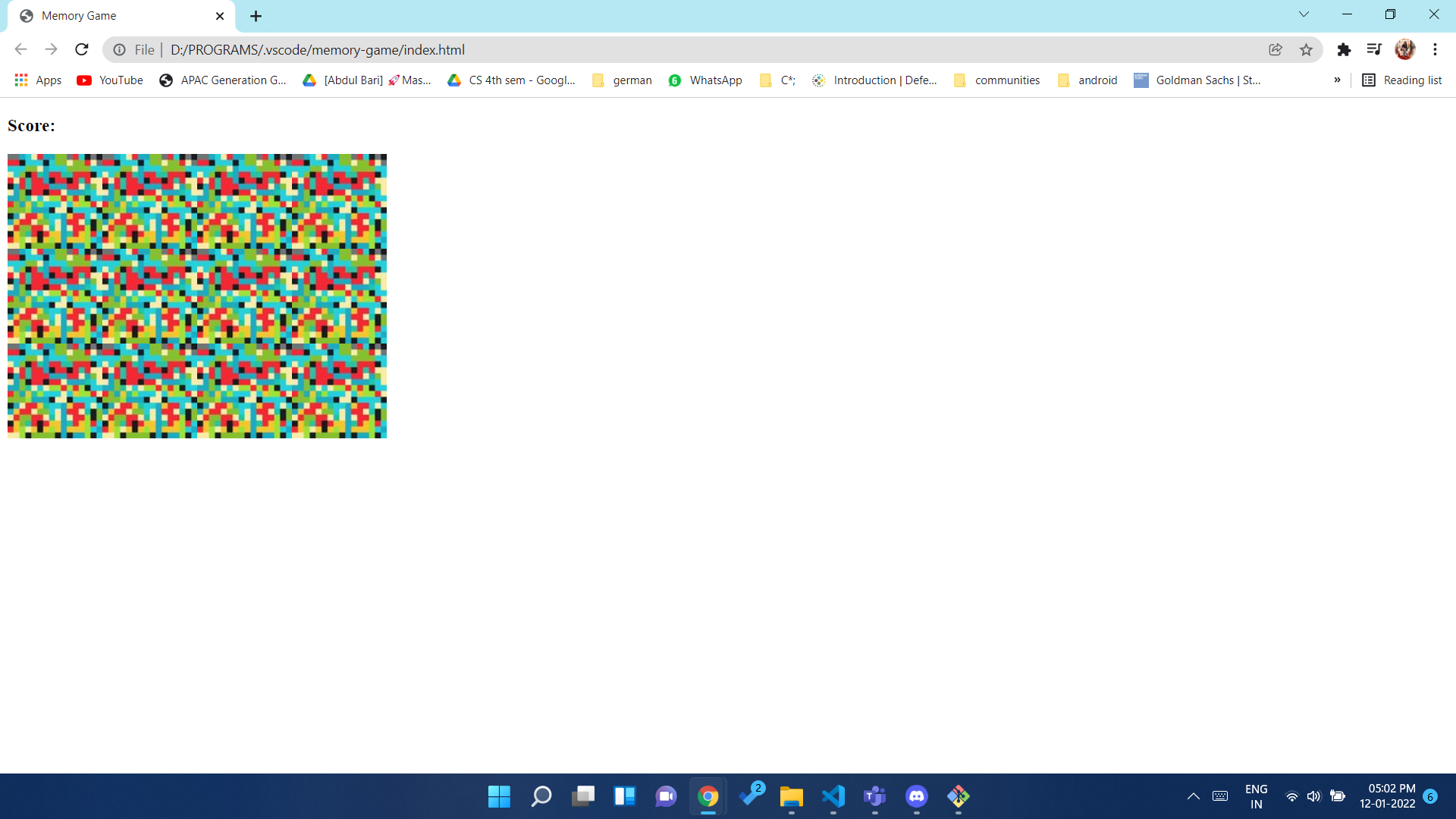Click the memory game tile grid
Screen dimensions: 1456x819
tap(197, 296)
